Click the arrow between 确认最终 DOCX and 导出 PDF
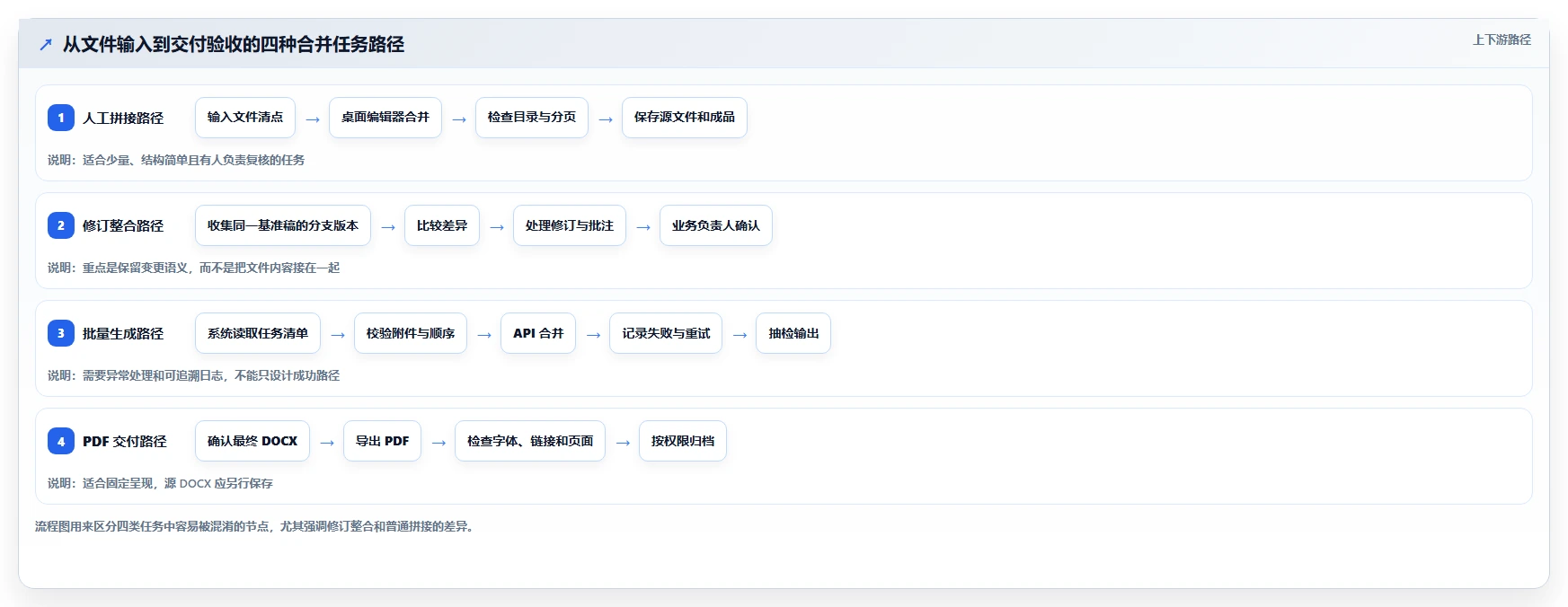The height and width of the screenshot is (607, 1568). pos(327,442)
